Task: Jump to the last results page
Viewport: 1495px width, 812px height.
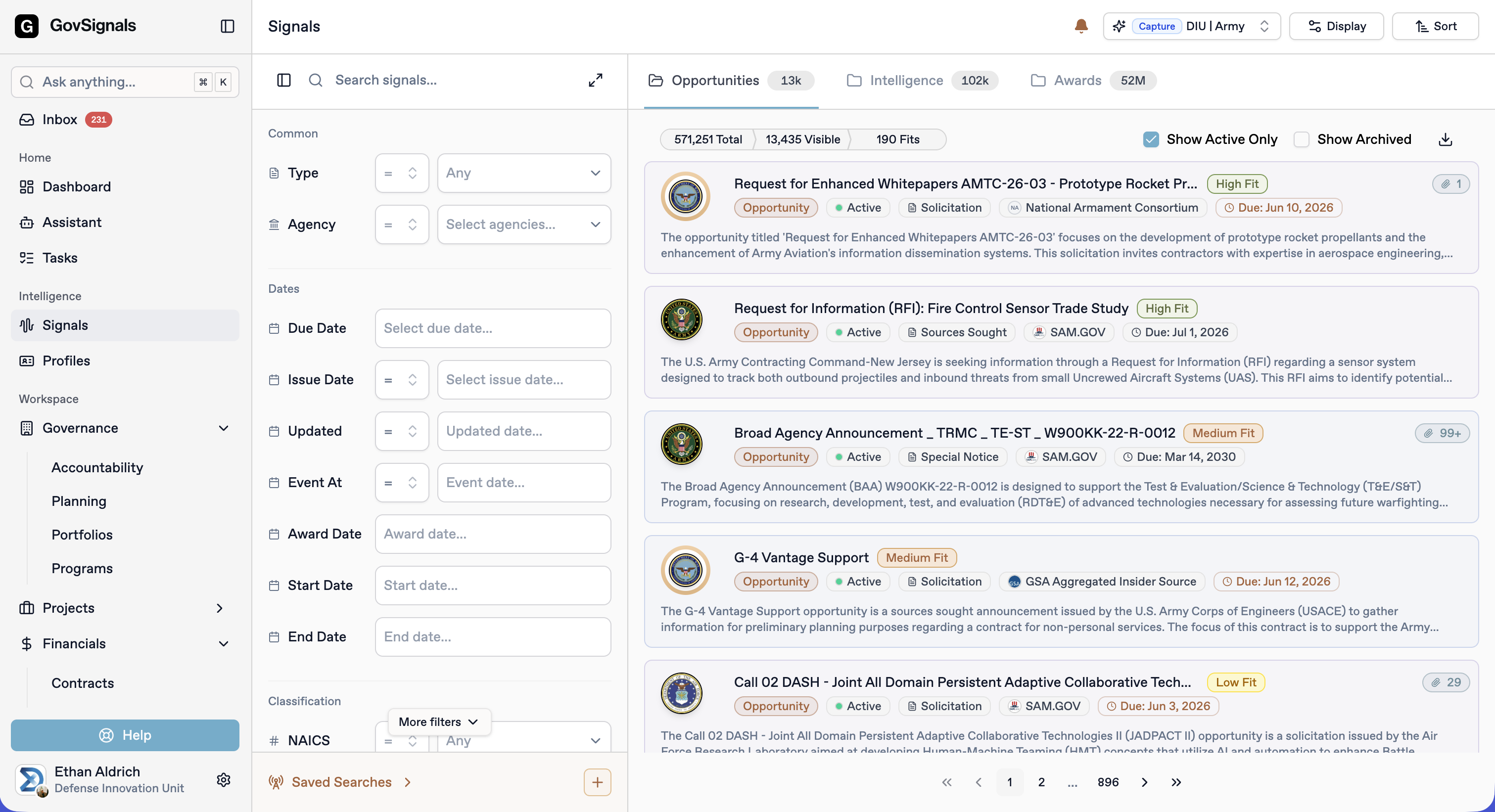Action: (x=1176, y=782)
